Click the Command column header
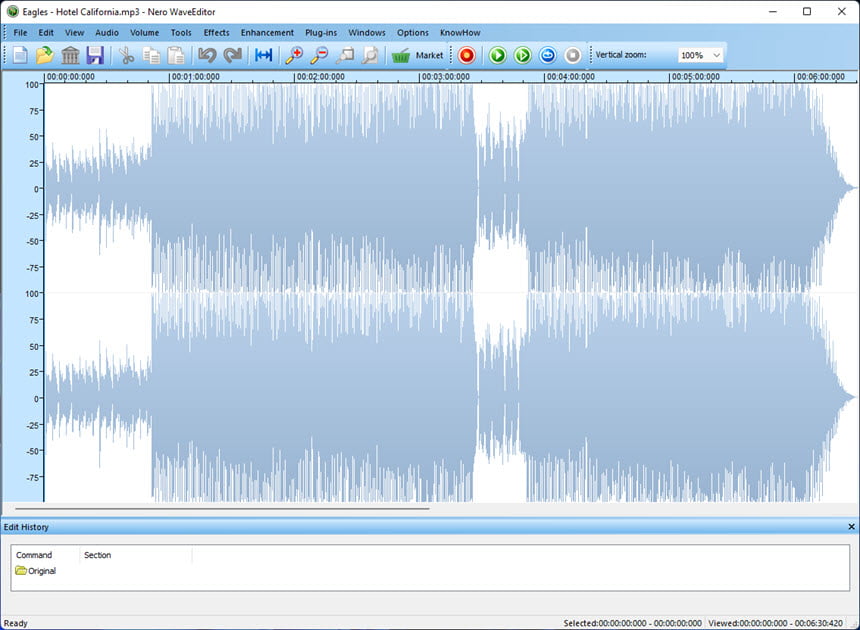 point(34,555)
